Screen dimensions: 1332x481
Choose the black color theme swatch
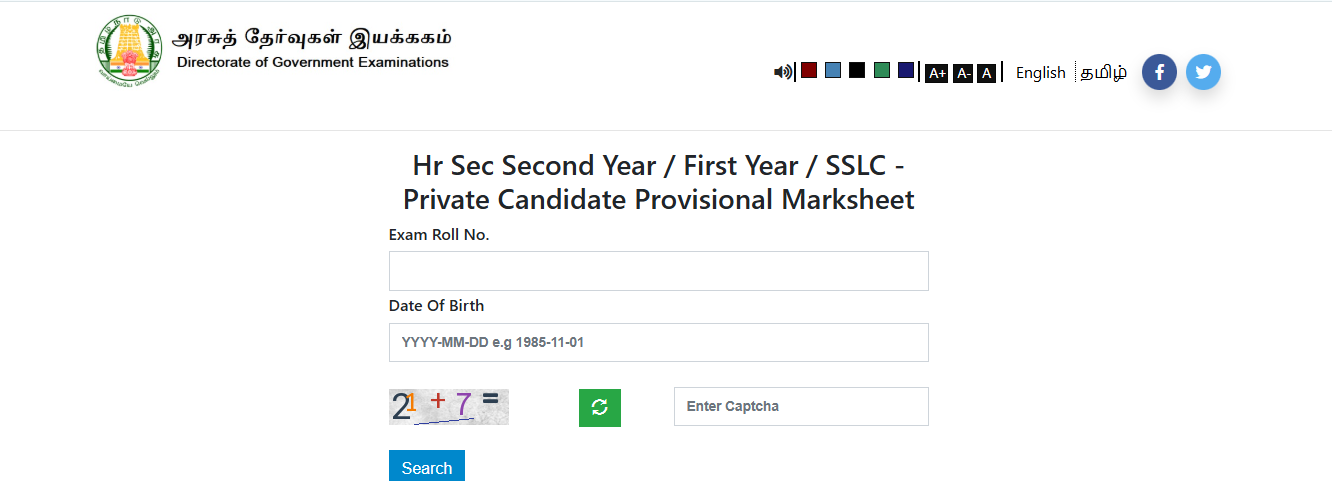(857, 70)
